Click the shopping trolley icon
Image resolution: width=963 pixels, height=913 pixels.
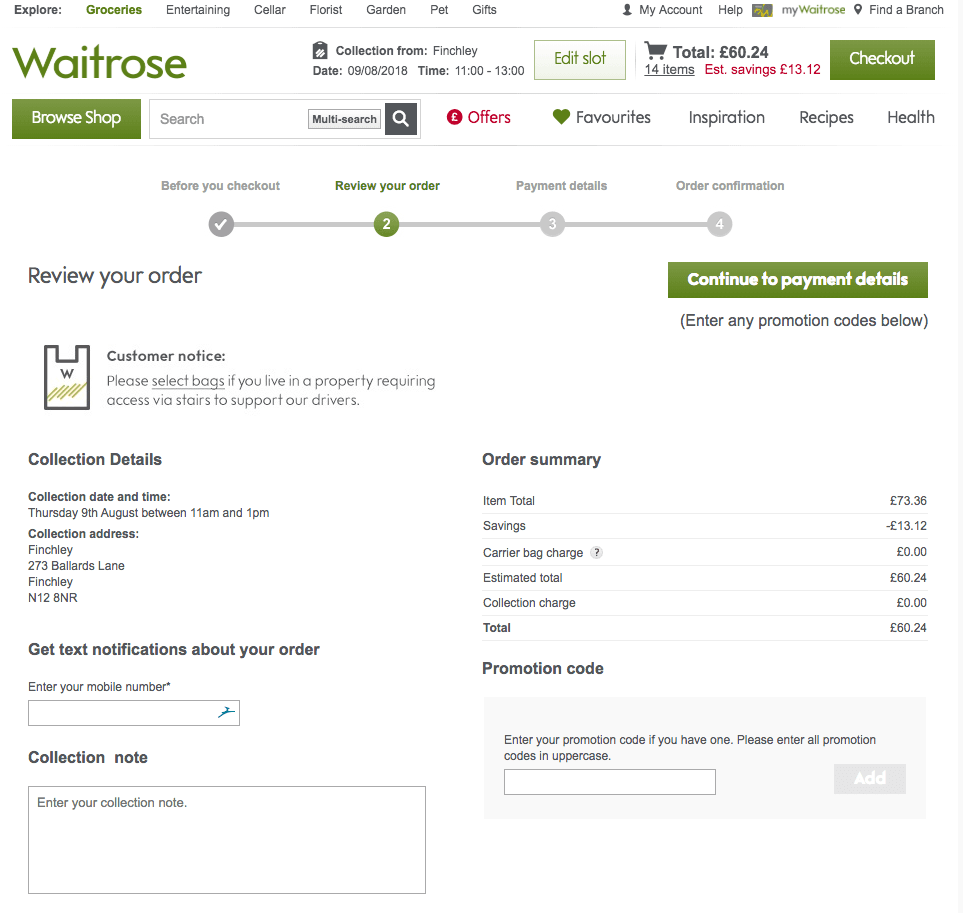[x=656, y=51]
